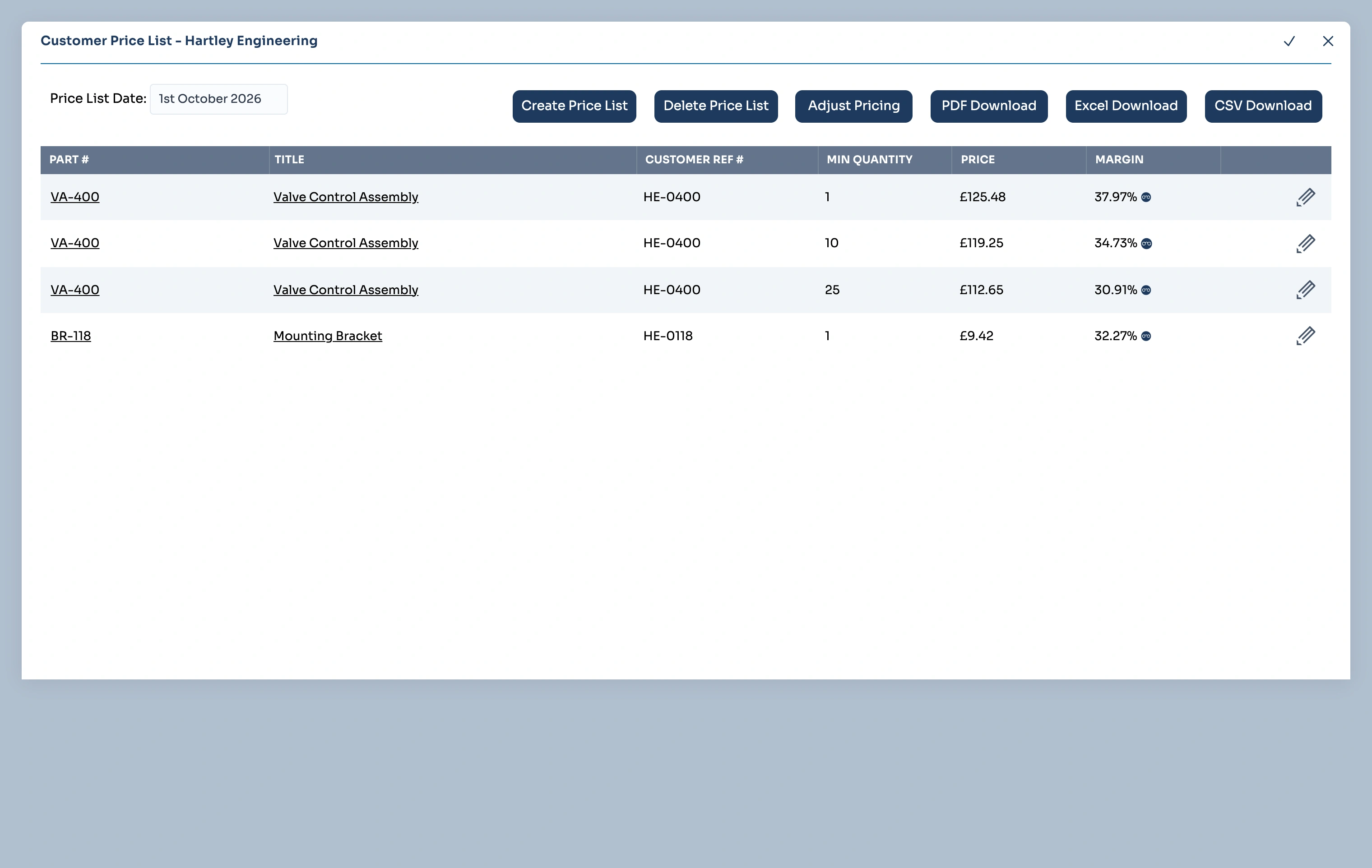The image size is (1372, 868).
Task: Open VA-400 part link in min quantity 25 row
Action: (x=74, y=290)
